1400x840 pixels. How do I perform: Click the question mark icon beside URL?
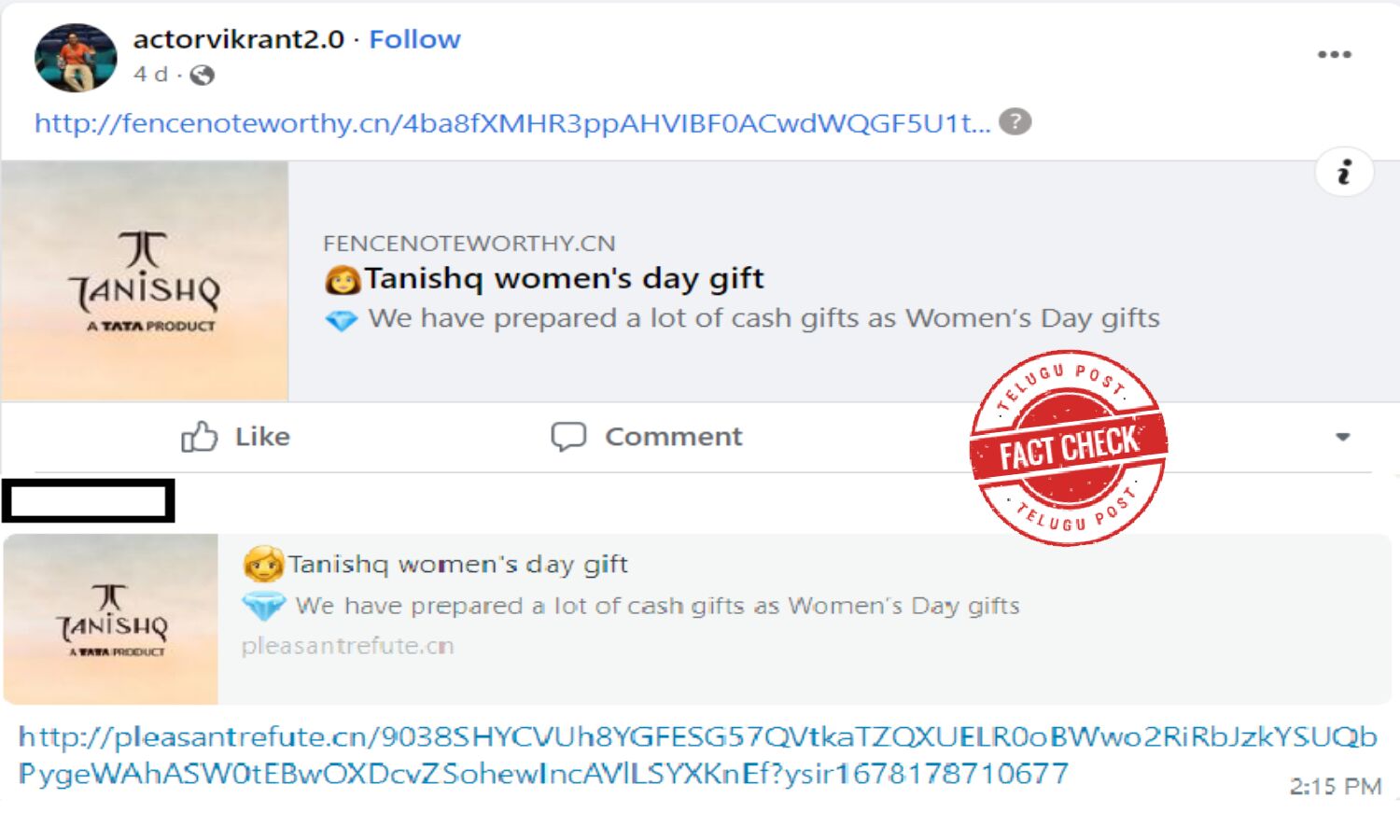point(1015,122)
